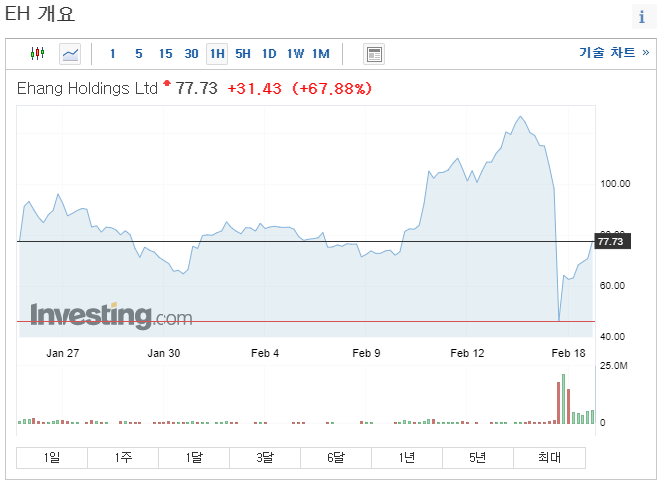The width and height of the screenshot is (664, 485).
Task: Switch to candlestick chart type
Action: 37,53
